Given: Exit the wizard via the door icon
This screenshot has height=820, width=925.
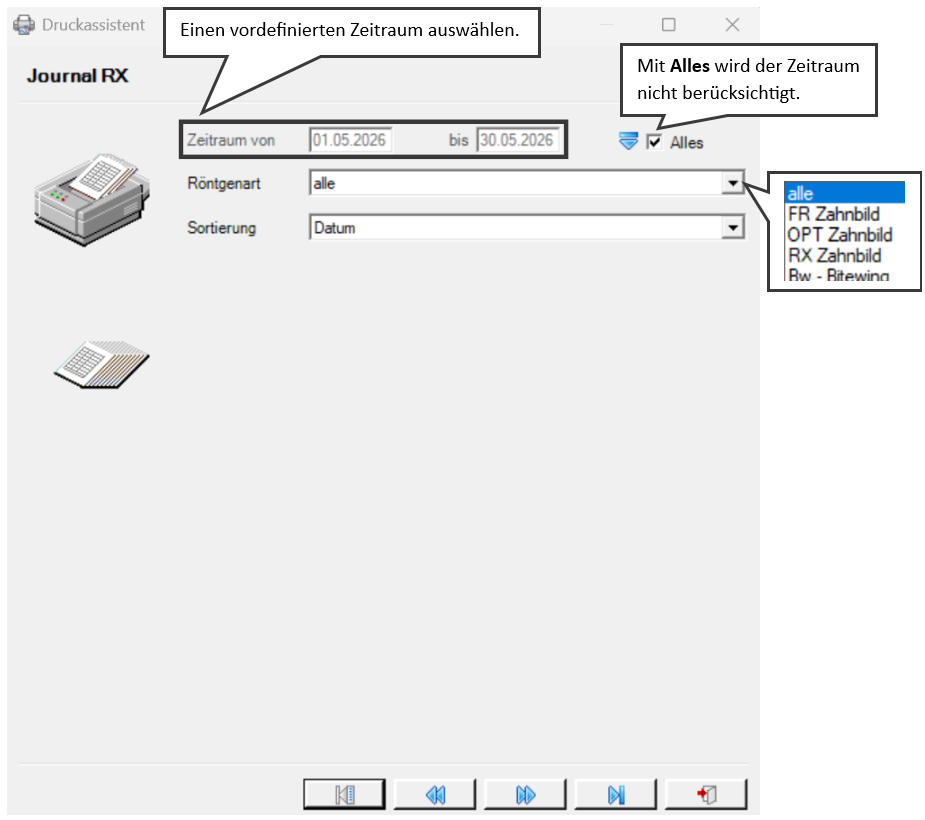Looking at the screenshot, I should pyautogui.click(x=706, y=794).
